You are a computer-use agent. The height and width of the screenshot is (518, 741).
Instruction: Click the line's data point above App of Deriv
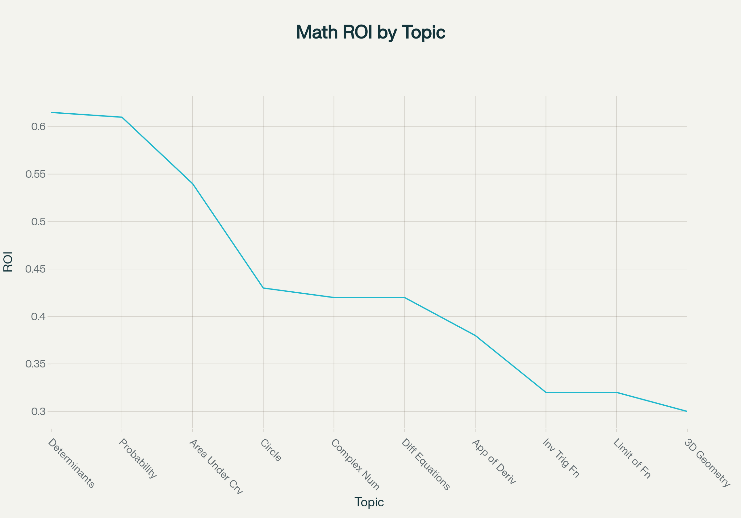[475, 335]
